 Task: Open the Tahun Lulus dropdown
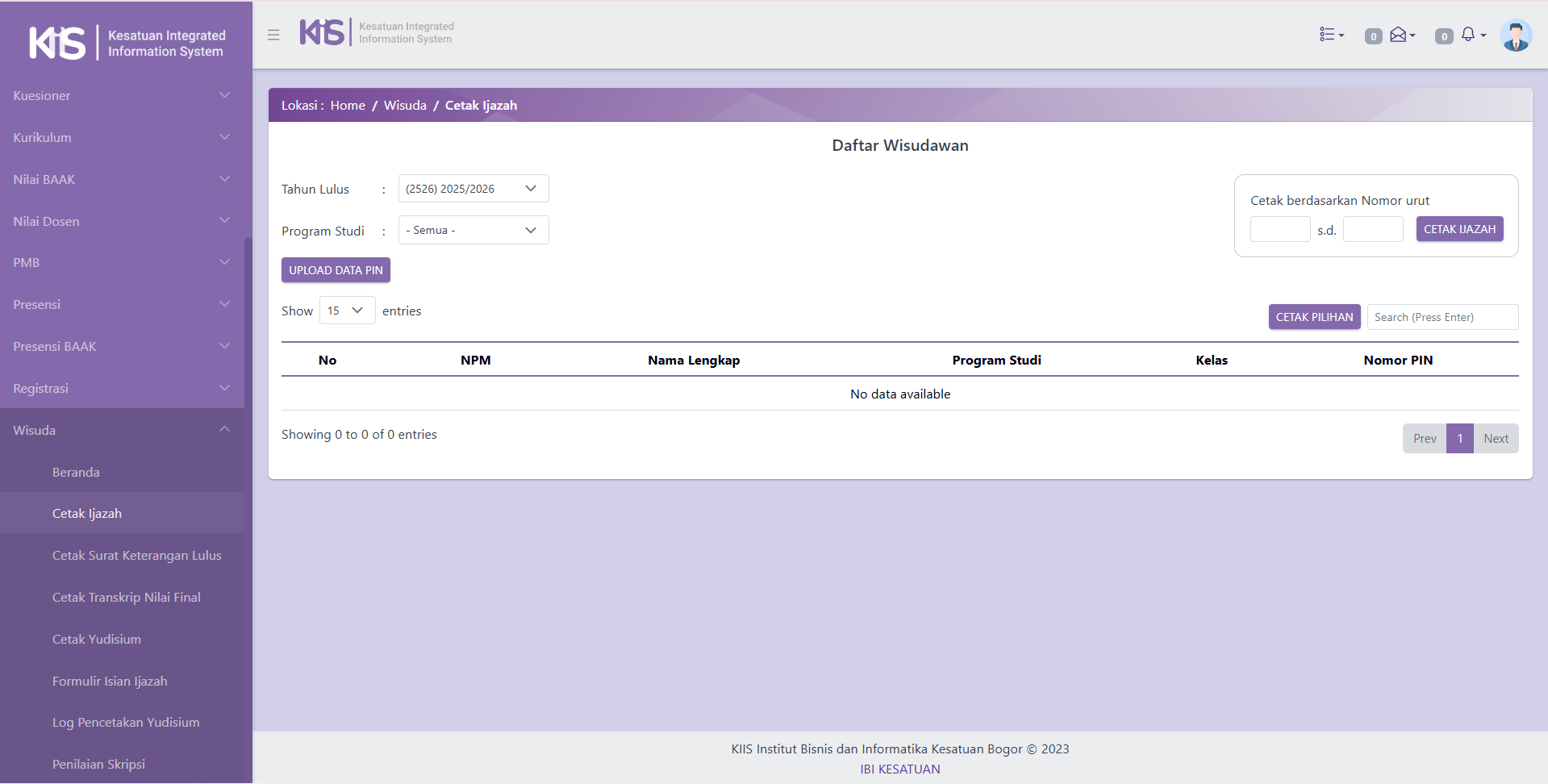[473, 189]
